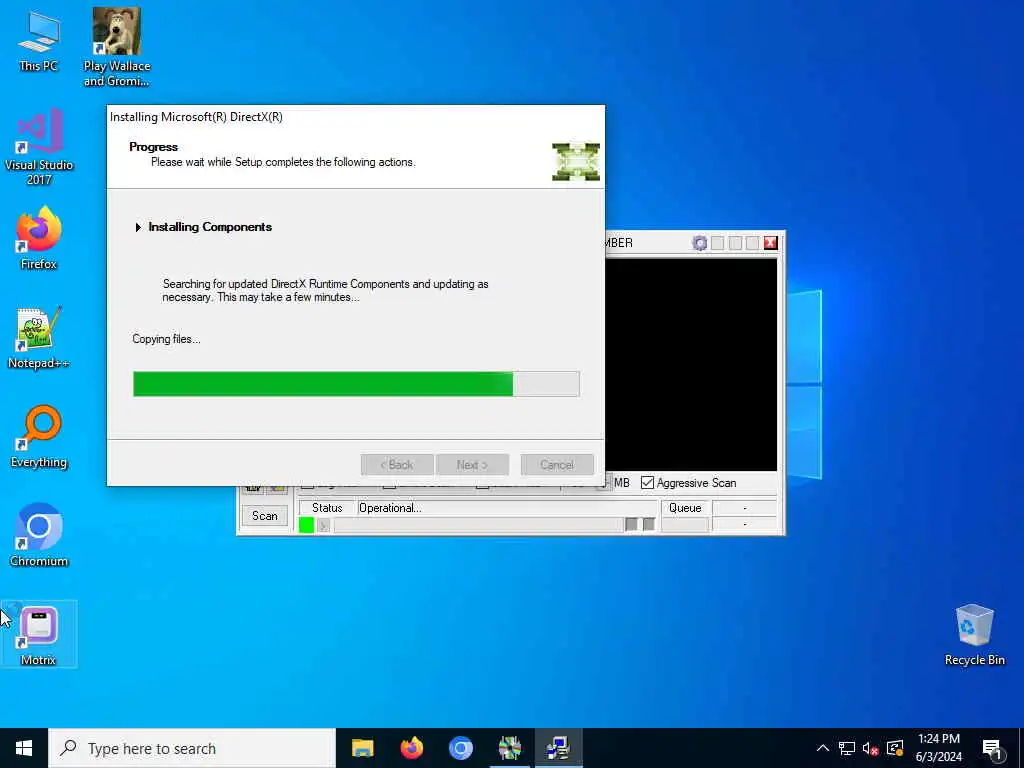Click the Status label in background window
The height and width of the screenshot is (768, 1024).
click(327, 508)
